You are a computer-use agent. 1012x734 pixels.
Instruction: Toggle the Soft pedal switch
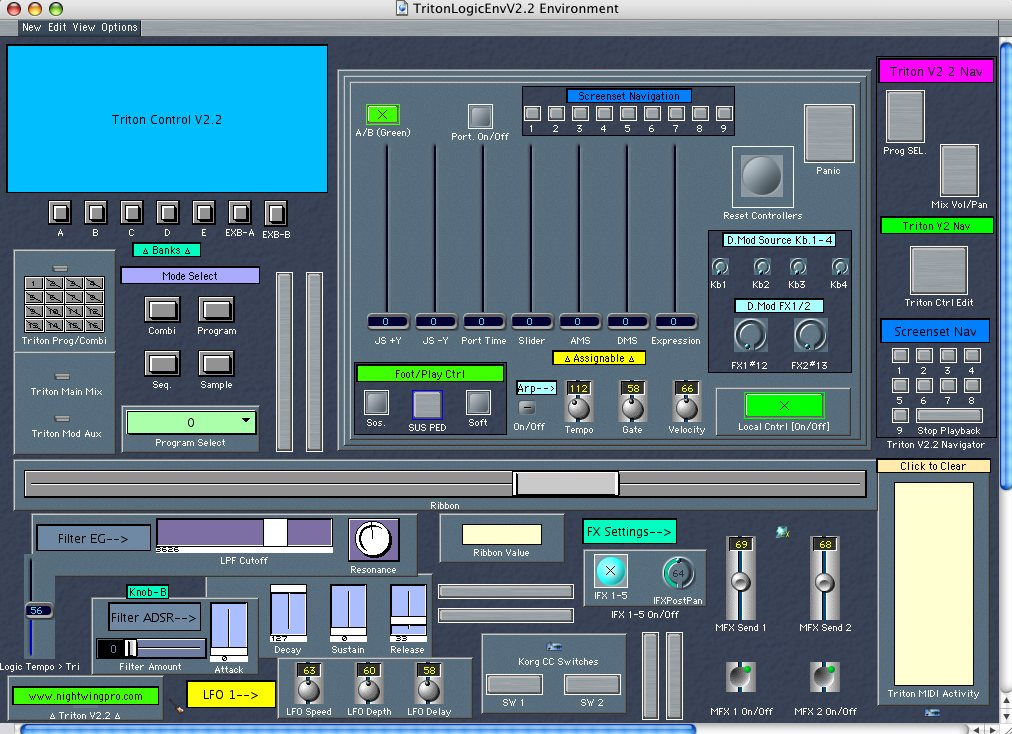(x=478, y=403)
